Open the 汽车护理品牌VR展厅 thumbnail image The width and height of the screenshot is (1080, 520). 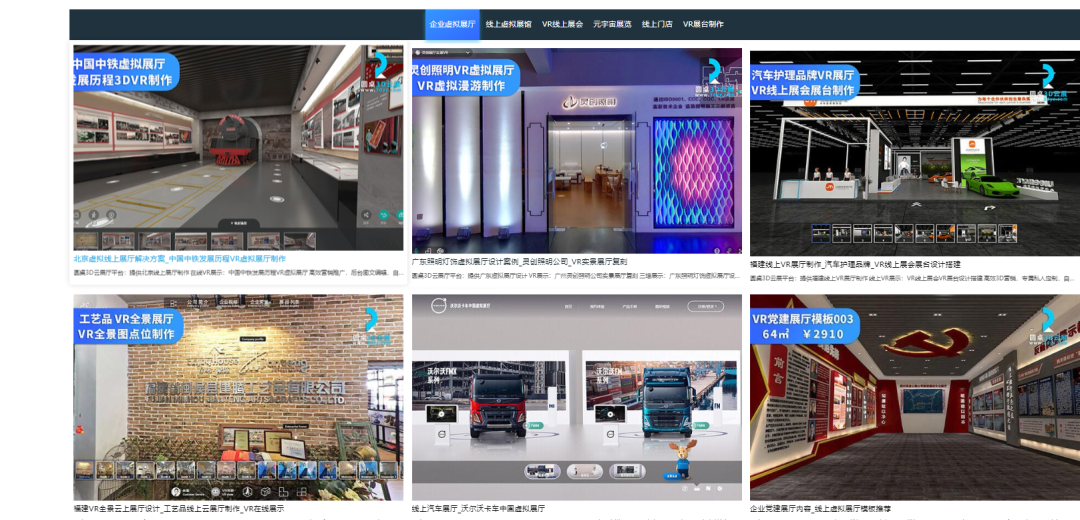coord(915,153)
